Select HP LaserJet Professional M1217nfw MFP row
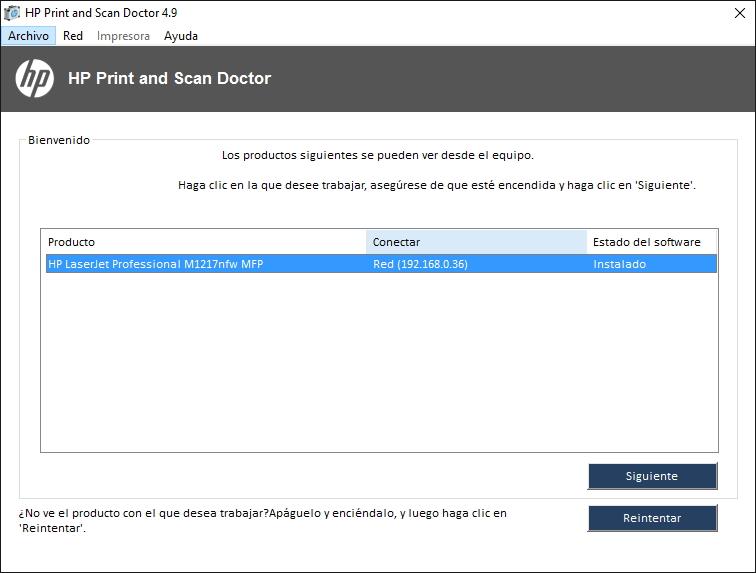The height and width of the screenshot is (573, 756). click(x=381, y=264)
